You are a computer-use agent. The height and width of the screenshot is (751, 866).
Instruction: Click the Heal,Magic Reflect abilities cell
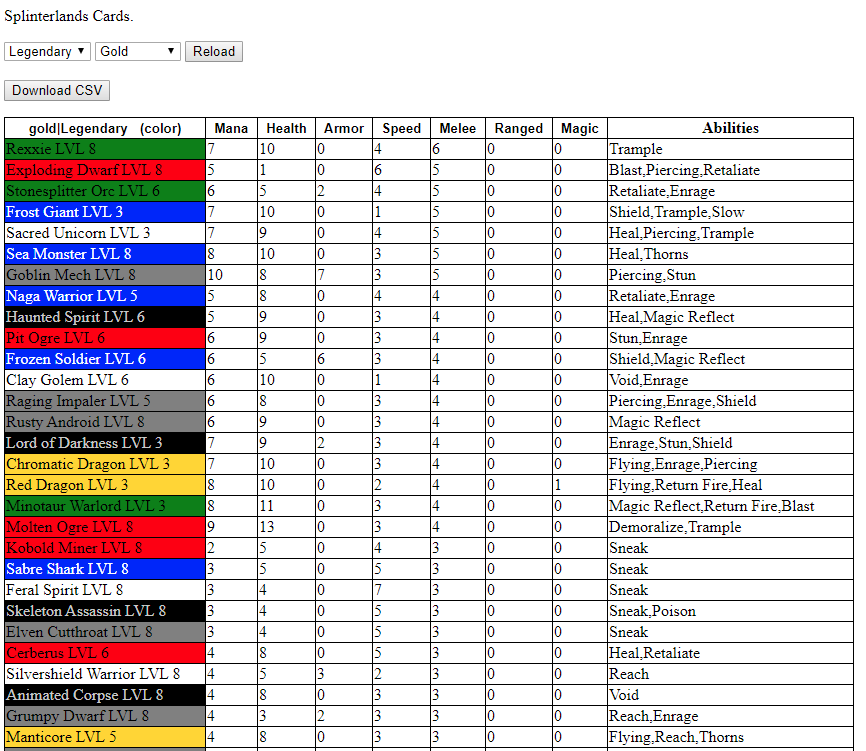(x=730, y=317)
